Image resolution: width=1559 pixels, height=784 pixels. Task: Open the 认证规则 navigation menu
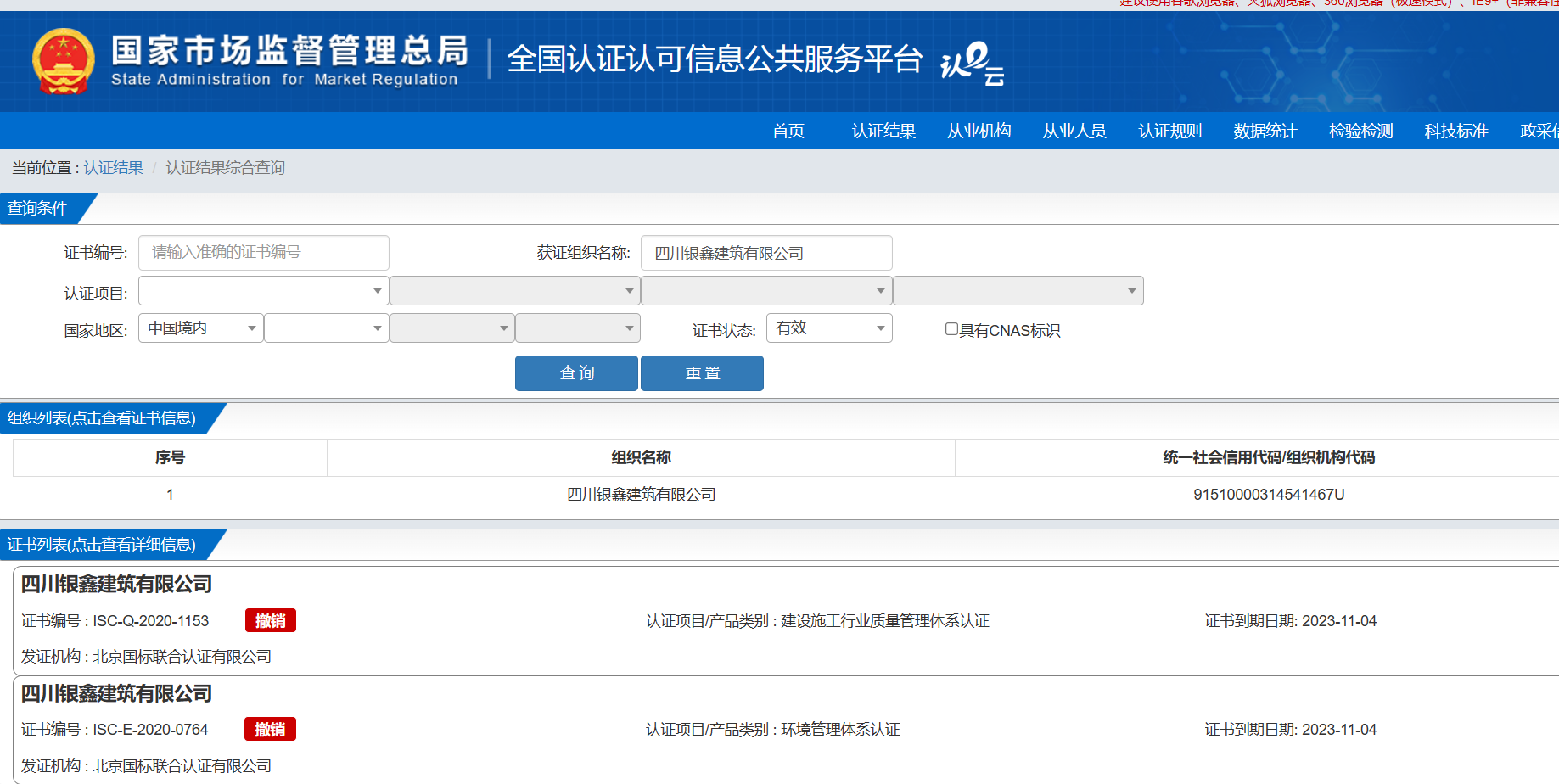1170,131
